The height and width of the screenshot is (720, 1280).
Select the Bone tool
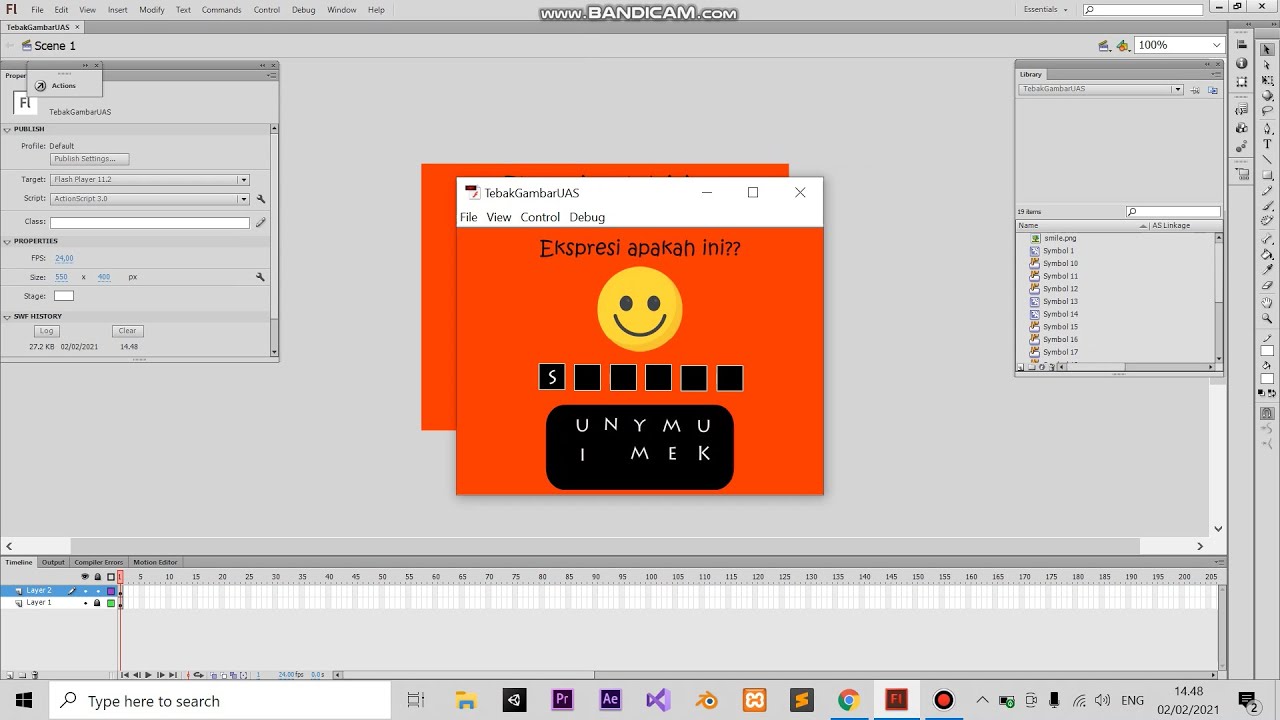tap(1267, 238)
